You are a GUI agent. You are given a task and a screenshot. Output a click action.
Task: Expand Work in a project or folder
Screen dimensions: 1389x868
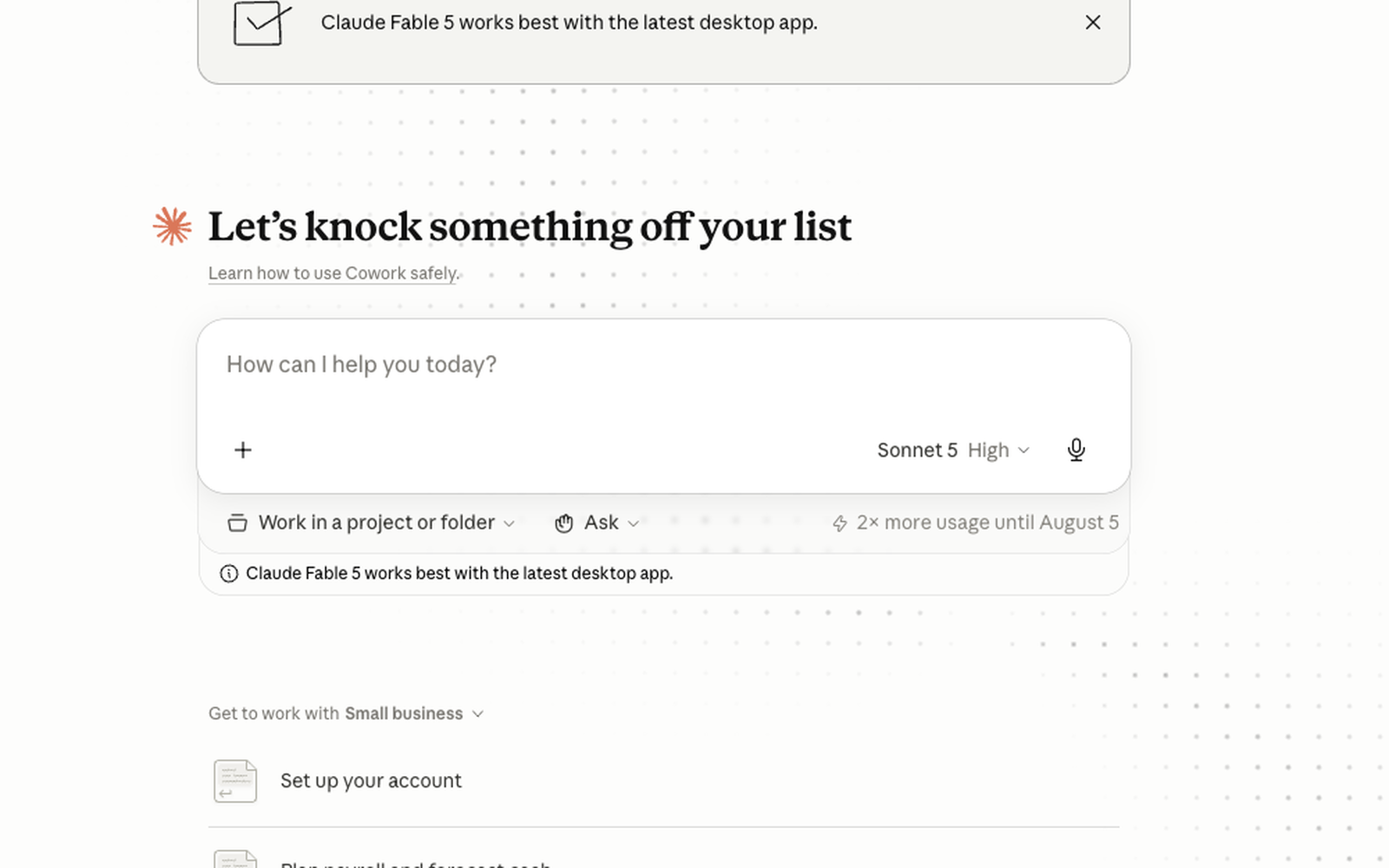pos(372,523)
